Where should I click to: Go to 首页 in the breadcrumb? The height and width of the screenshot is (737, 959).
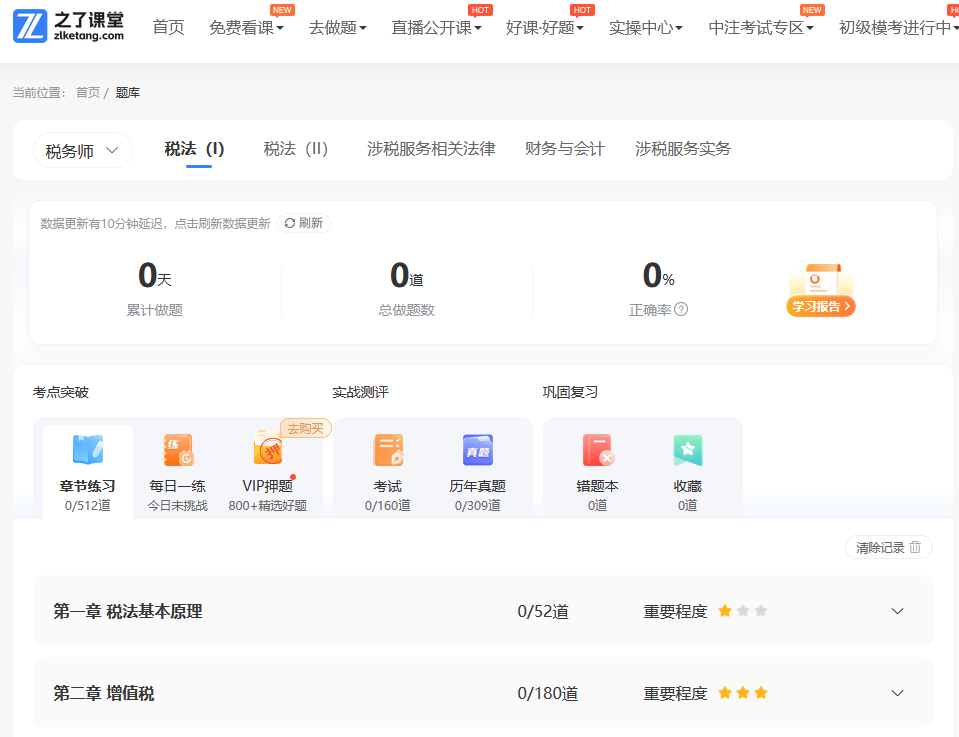[88, 92]
